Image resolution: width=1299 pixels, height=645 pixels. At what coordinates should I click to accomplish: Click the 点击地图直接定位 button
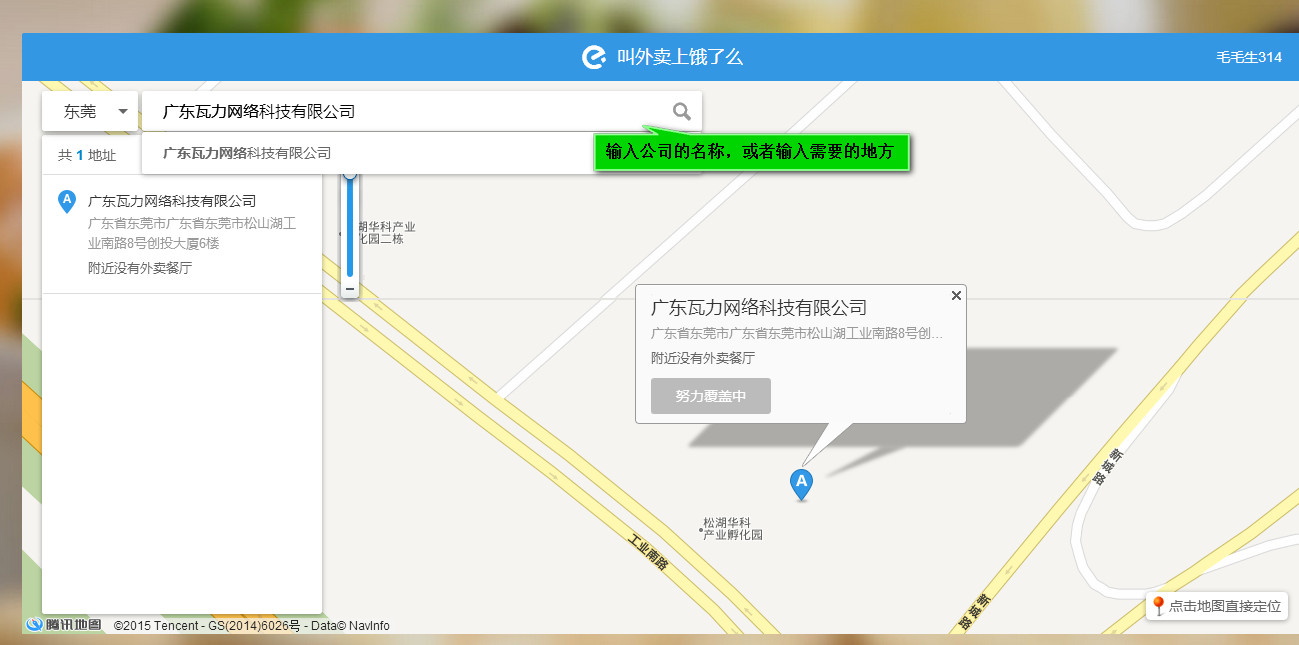click(x=1216, y=605)
